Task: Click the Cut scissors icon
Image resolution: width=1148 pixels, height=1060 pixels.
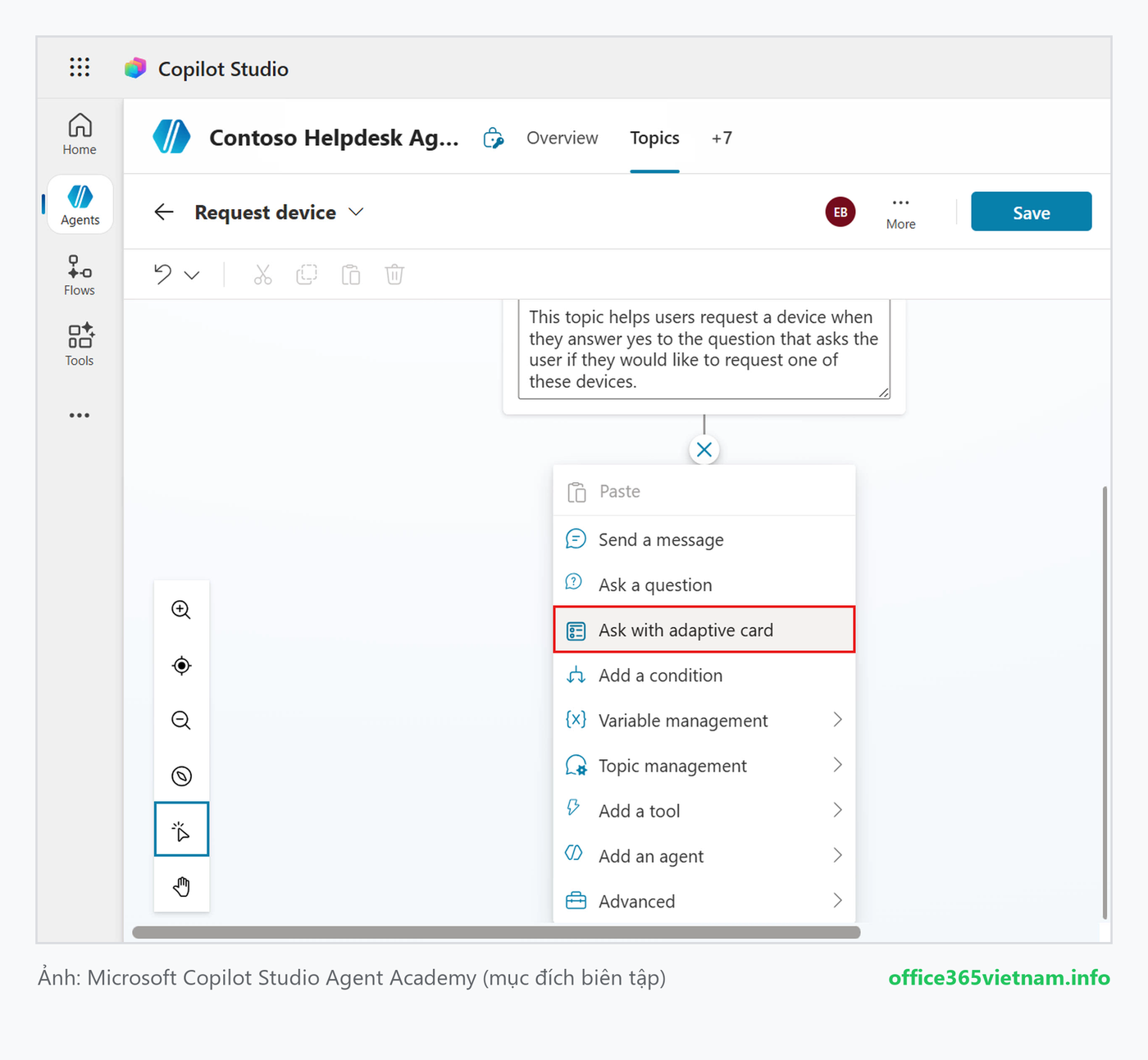Action: pyautogui.click(x=262, y=275)
